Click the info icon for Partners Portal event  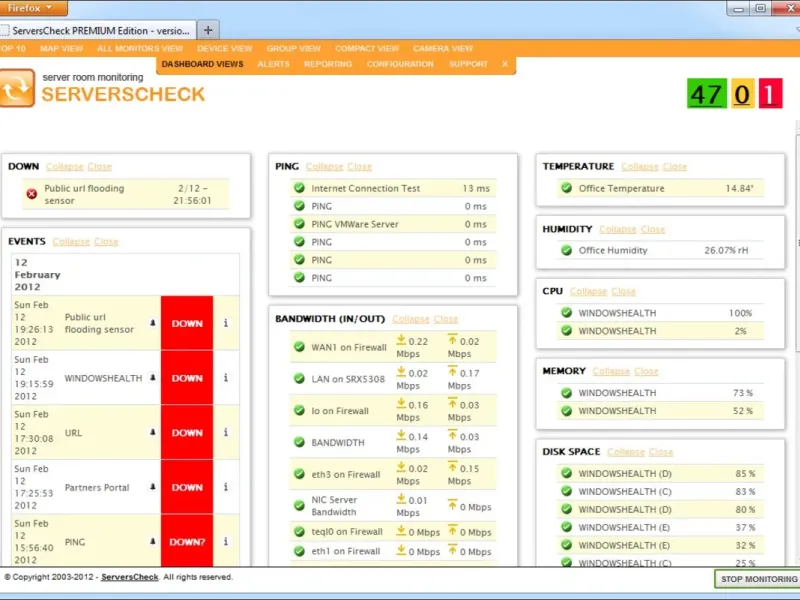point(226,487)
